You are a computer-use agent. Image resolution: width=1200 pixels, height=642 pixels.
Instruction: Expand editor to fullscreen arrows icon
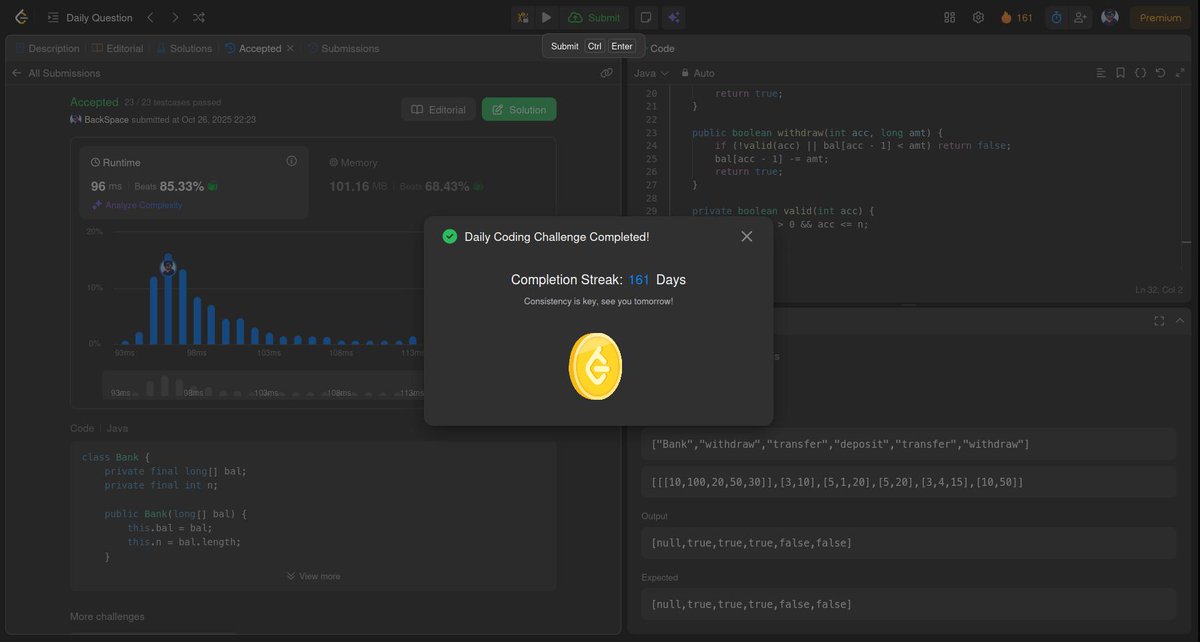[x=1181, y=73]
